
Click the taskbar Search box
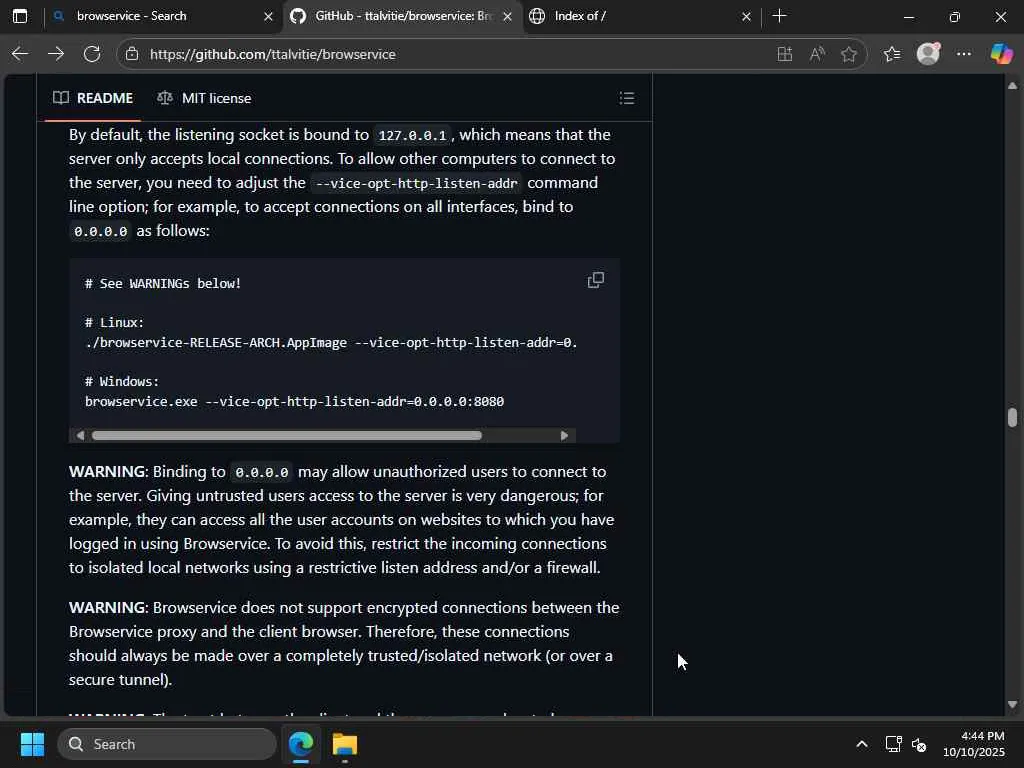[167, 744]
